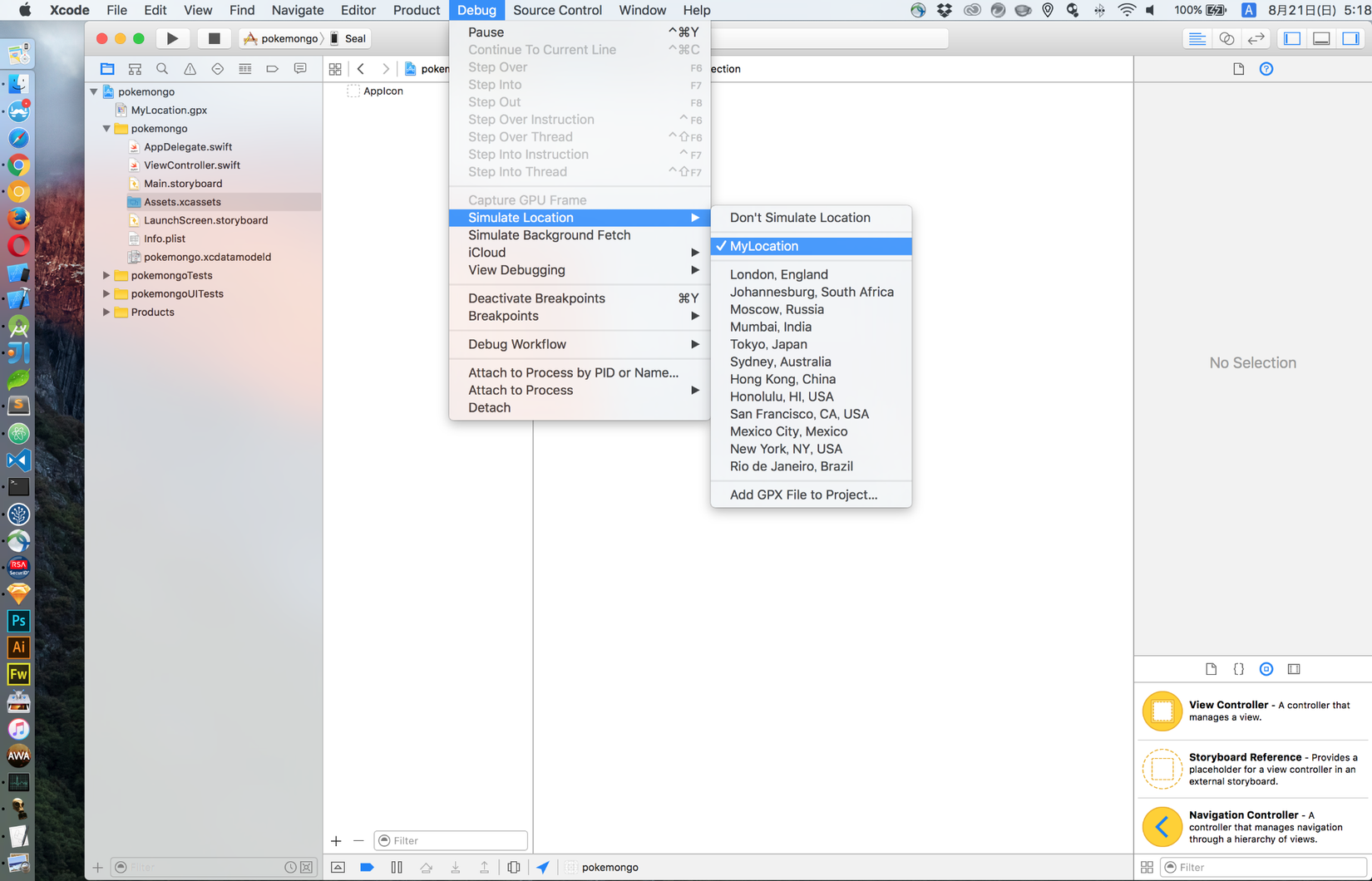Choose Simulate Background Fetch
Viewport: 1372px width, 881px height.
click(x=580, y=235)
